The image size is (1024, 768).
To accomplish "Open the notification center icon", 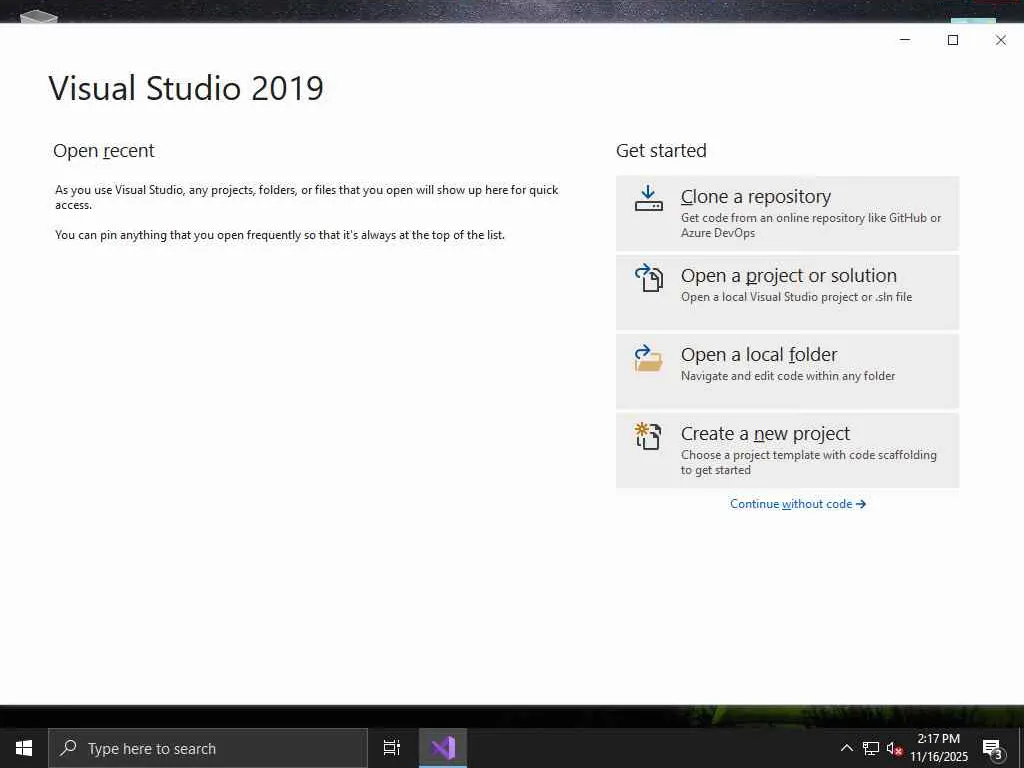I will point(993,748).
